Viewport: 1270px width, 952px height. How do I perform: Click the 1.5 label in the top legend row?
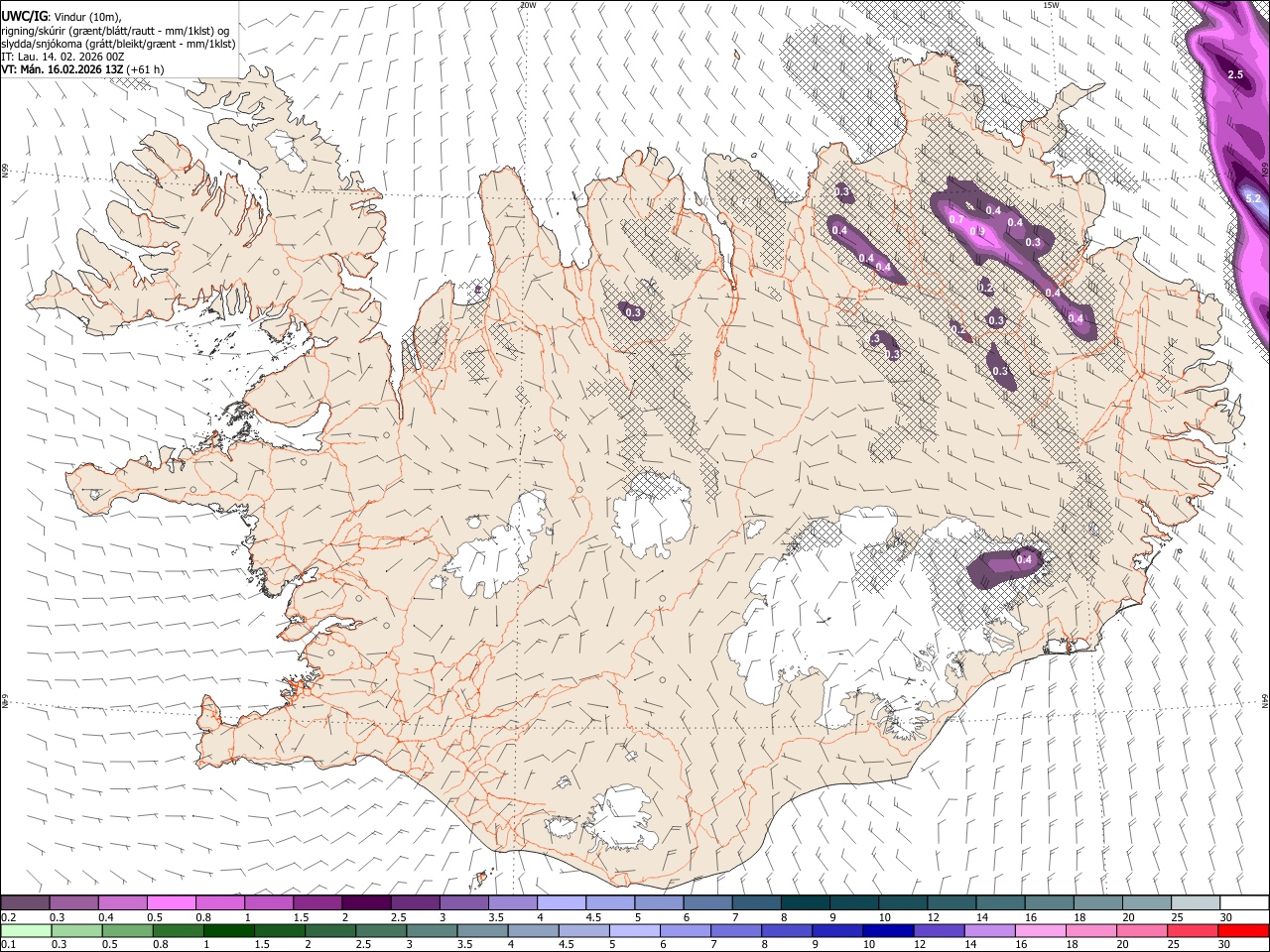pyautogui.click(x=302, y=917)
